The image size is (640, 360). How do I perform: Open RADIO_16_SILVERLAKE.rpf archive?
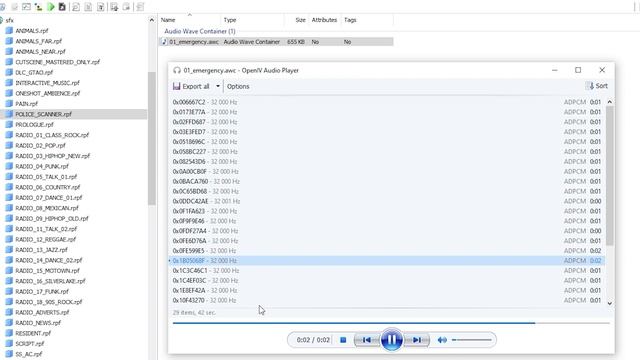[50, 281]
